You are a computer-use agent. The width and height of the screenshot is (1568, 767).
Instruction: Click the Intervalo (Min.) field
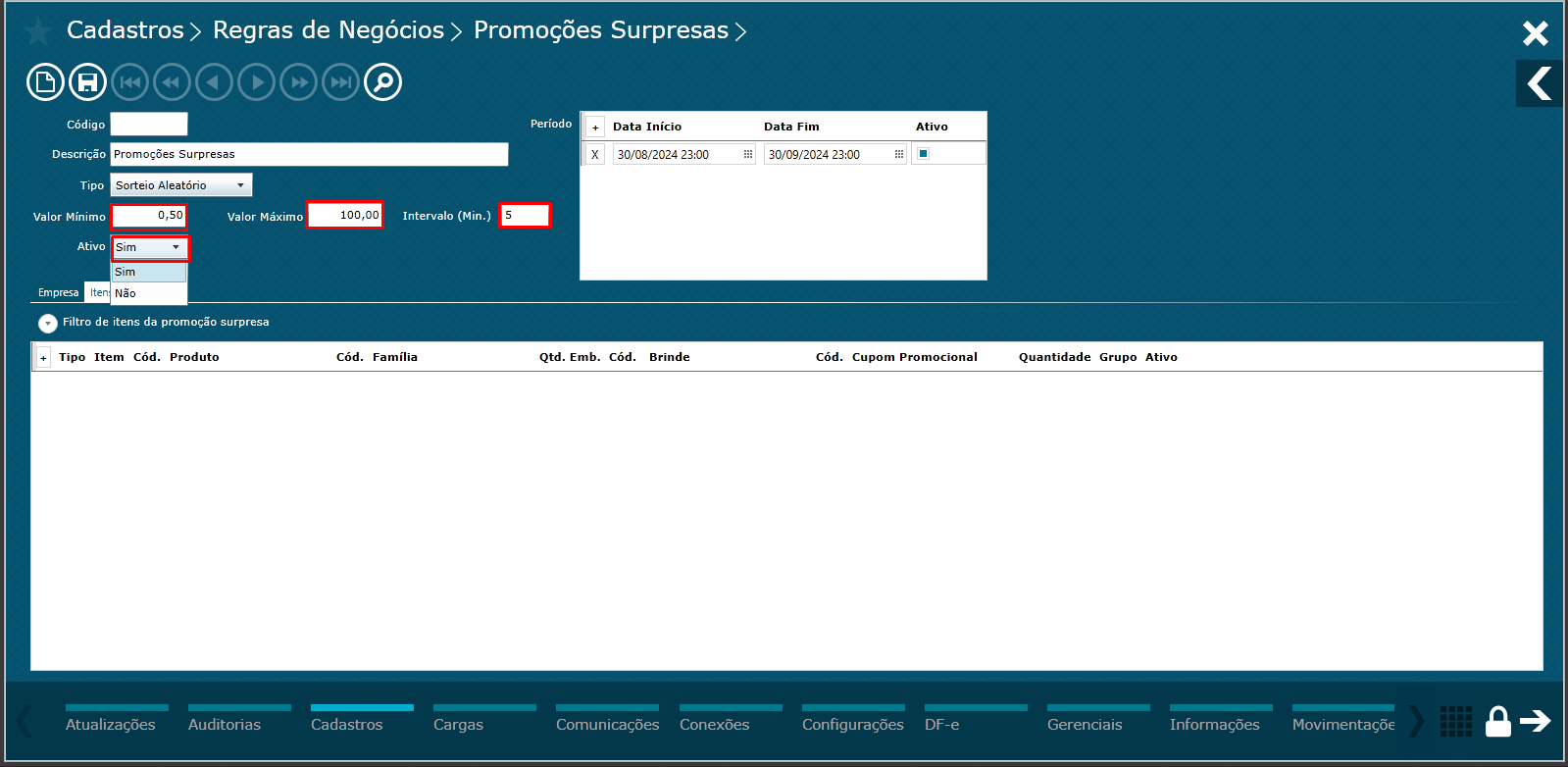pos(526,216)
